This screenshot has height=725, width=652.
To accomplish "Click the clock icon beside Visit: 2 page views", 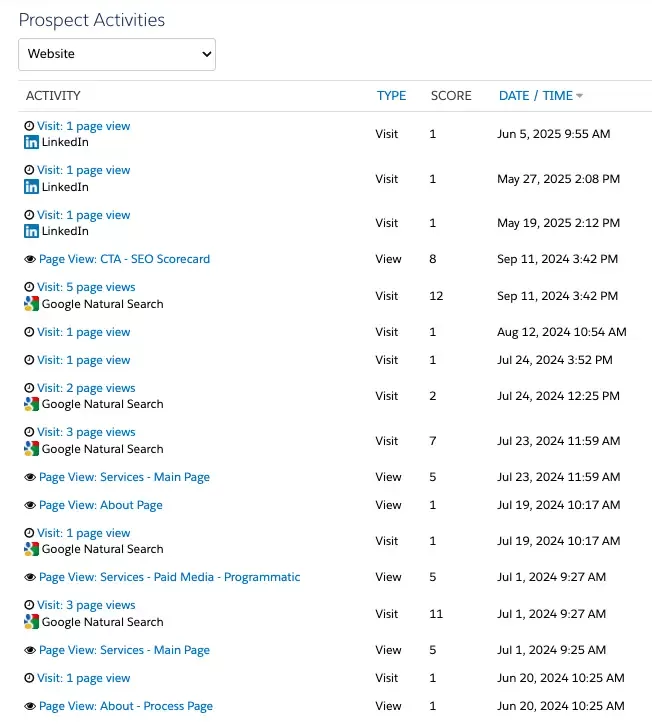I will click(29, 388).
